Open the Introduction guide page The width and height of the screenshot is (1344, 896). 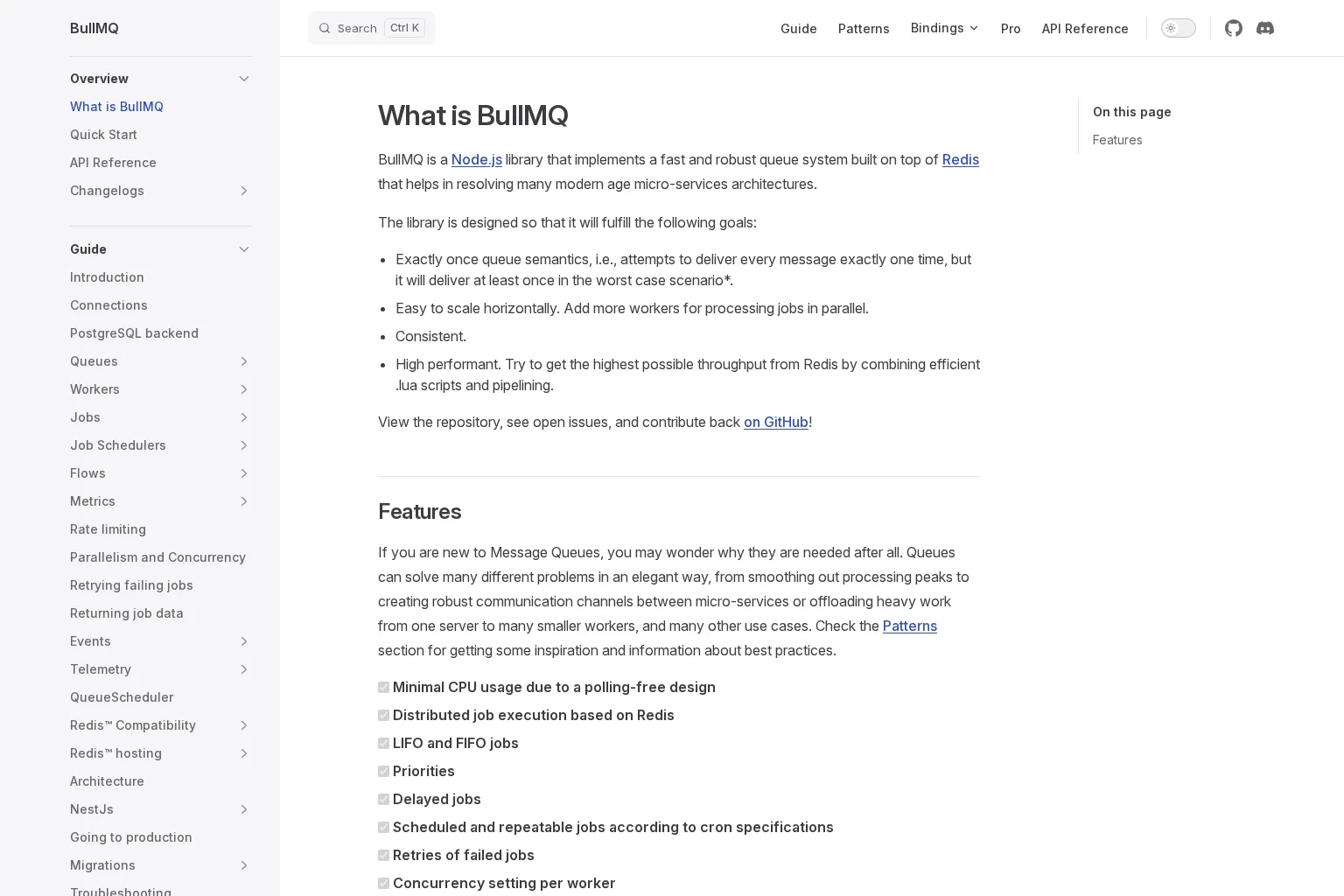point(107,277)
